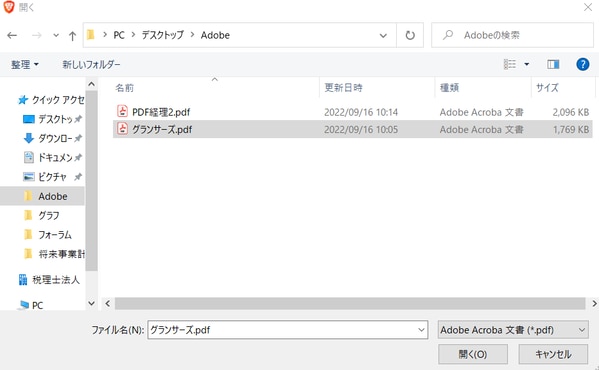Click the キャンセル button
This screenshot has height=370, width=599.
point(553,354)
